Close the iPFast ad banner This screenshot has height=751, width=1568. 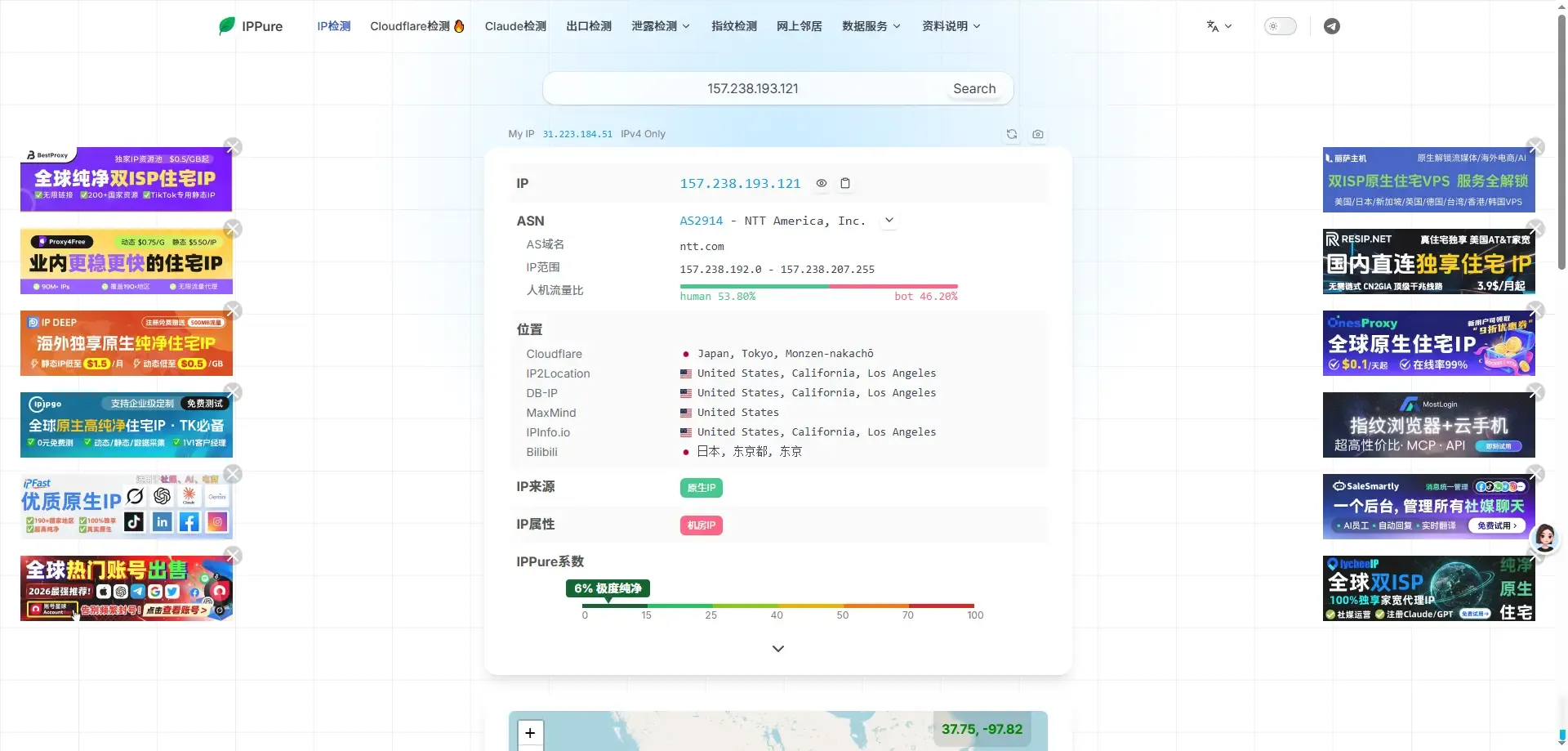(x=233, y=474)
